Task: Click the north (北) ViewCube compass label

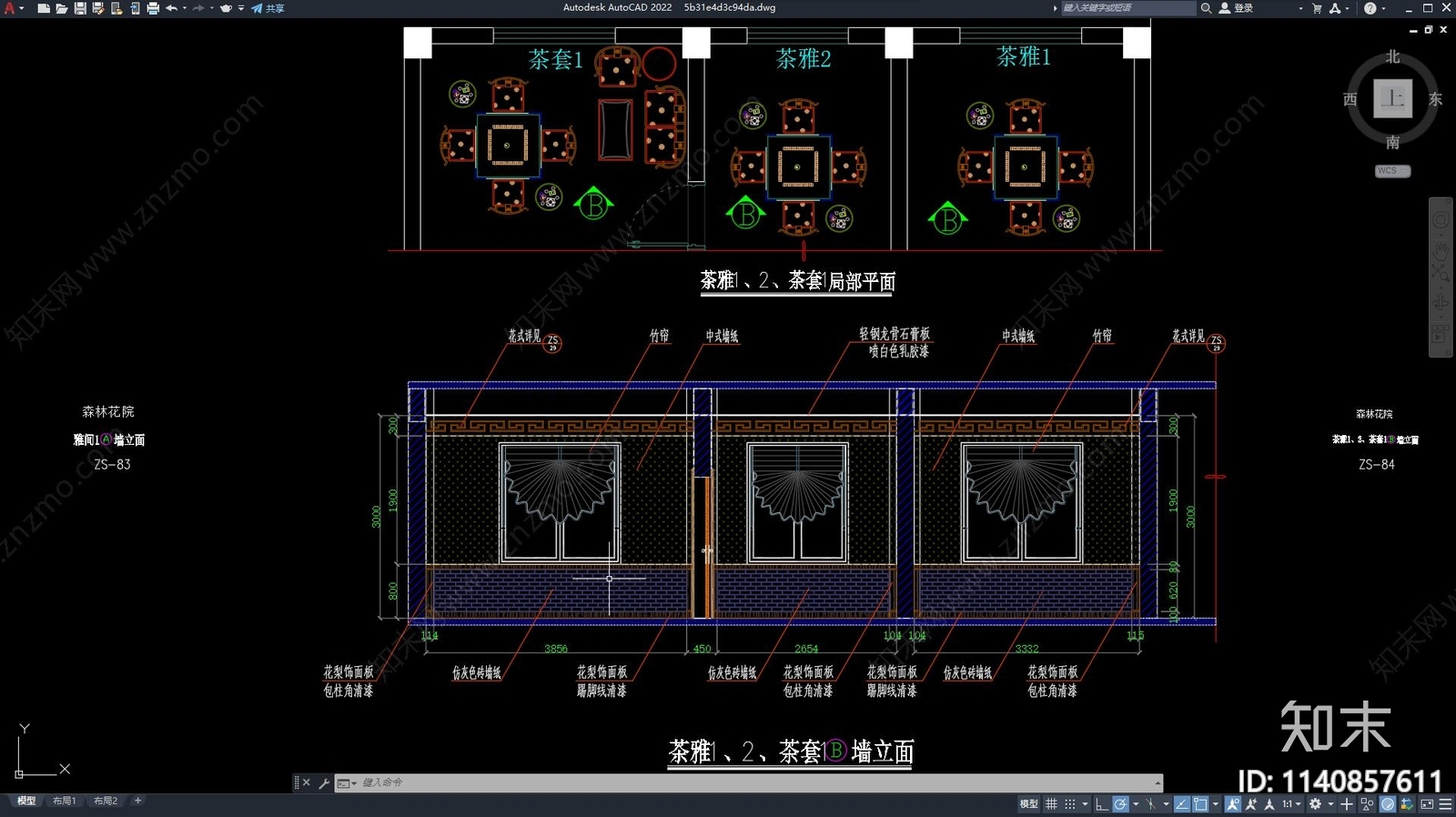Action: click(x=1393, y=56)
